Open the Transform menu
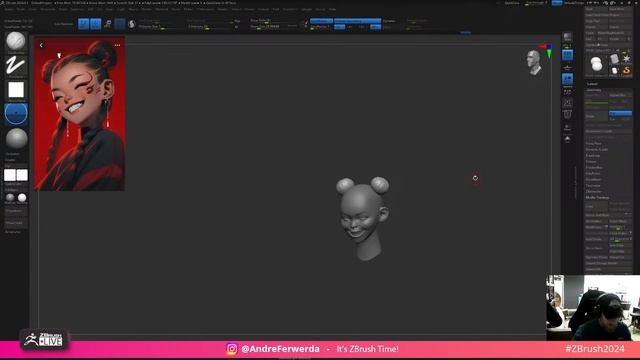 point(290,9)
